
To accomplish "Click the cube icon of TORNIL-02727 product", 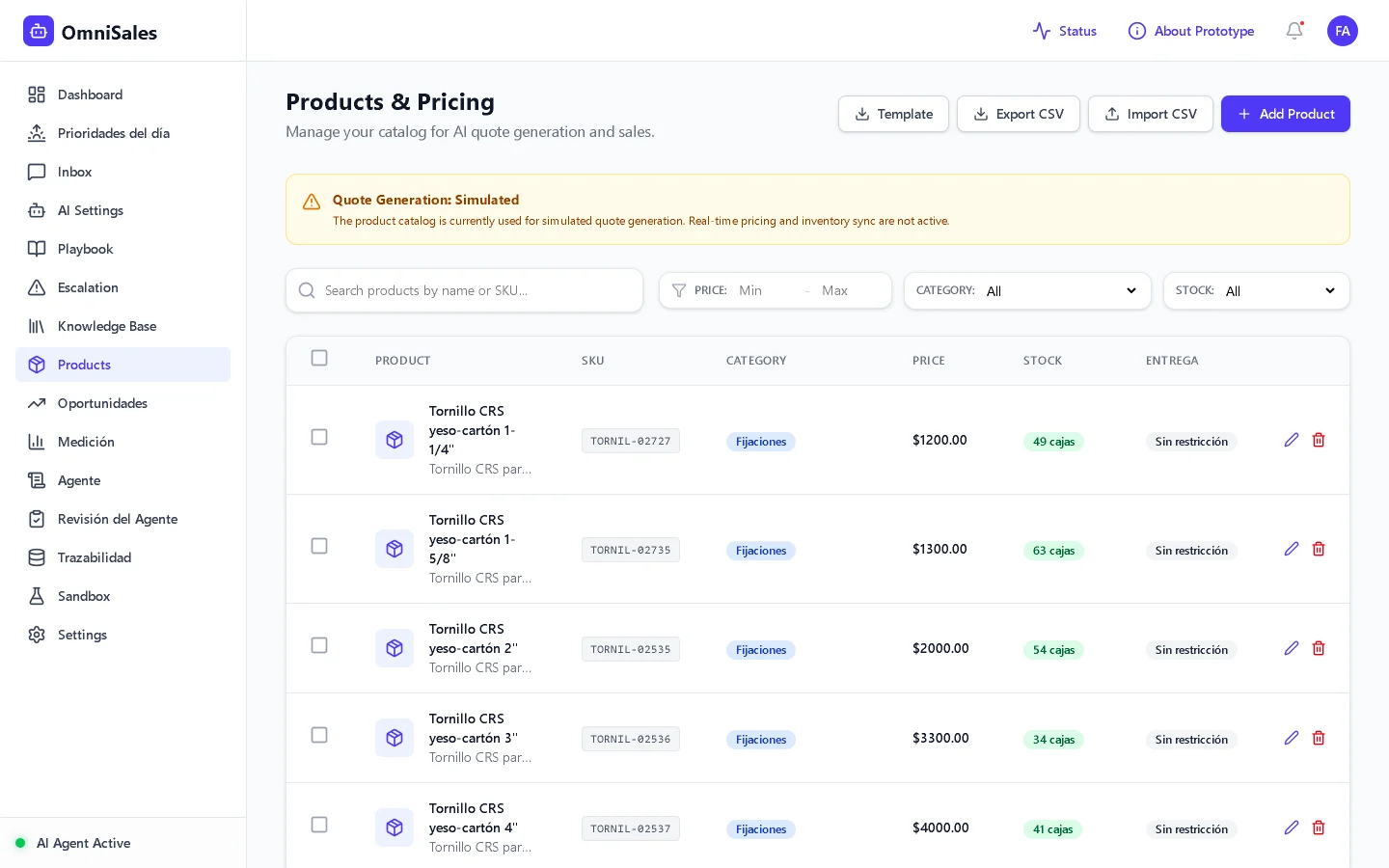I will (x=395, y=440).
